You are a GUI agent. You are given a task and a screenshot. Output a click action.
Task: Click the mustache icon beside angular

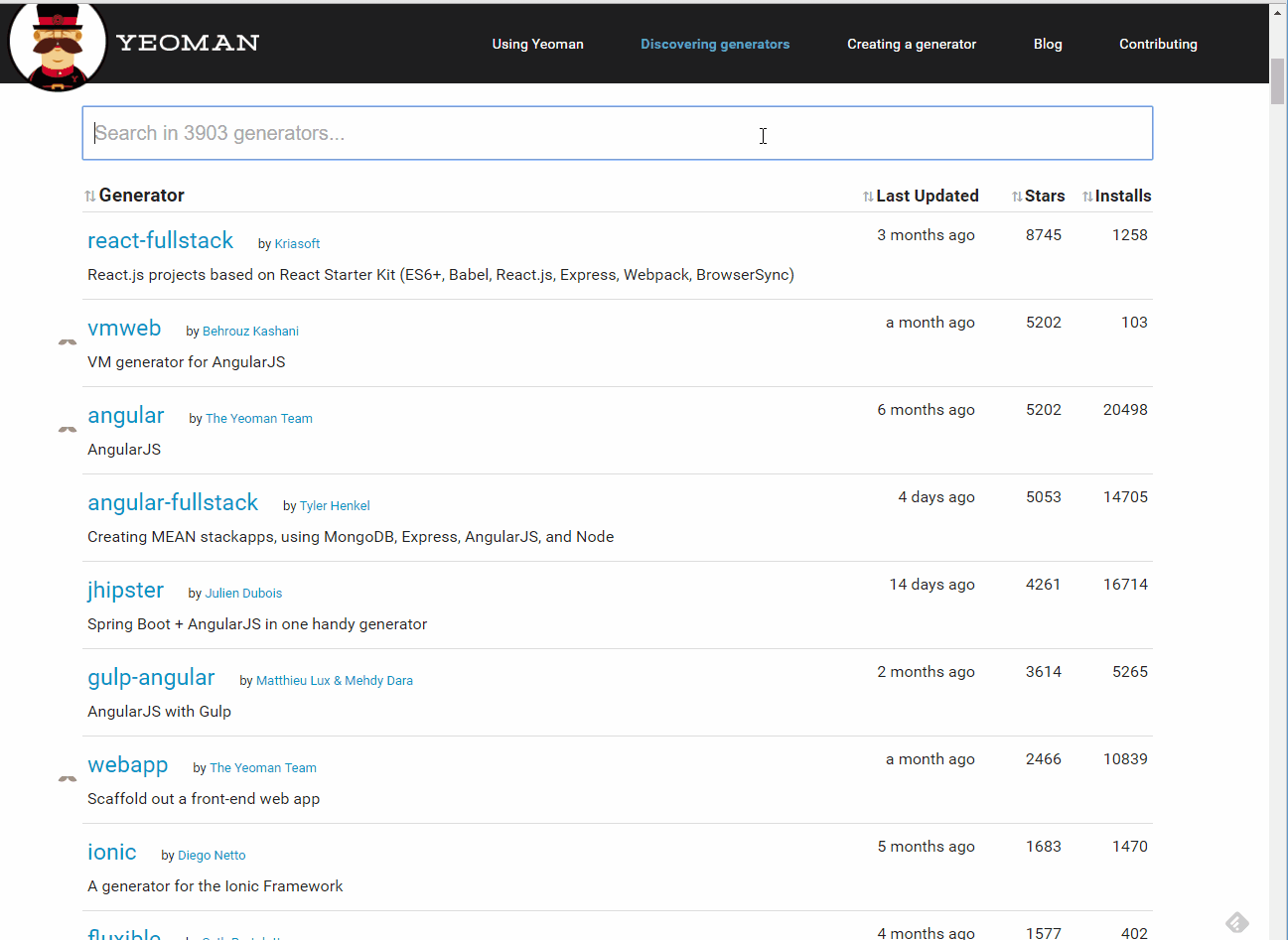(x=68, y=429)
